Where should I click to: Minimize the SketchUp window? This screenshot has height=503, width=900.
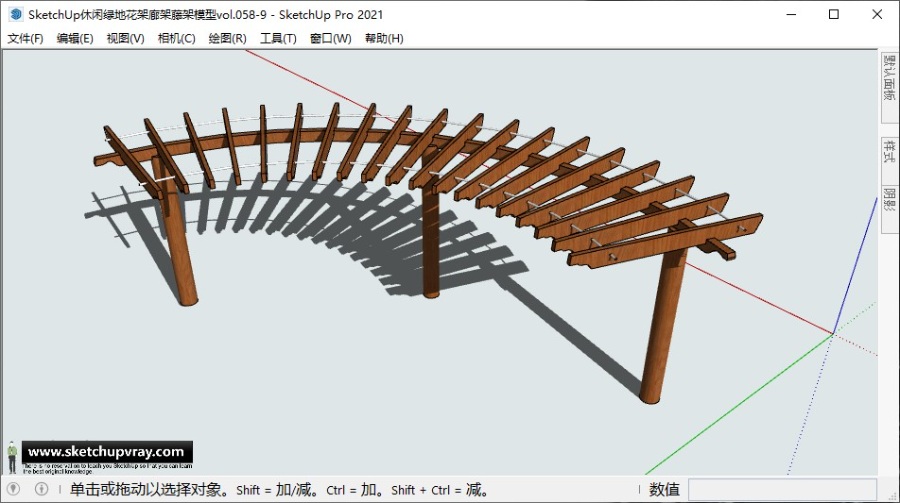[x=792, y=14]
